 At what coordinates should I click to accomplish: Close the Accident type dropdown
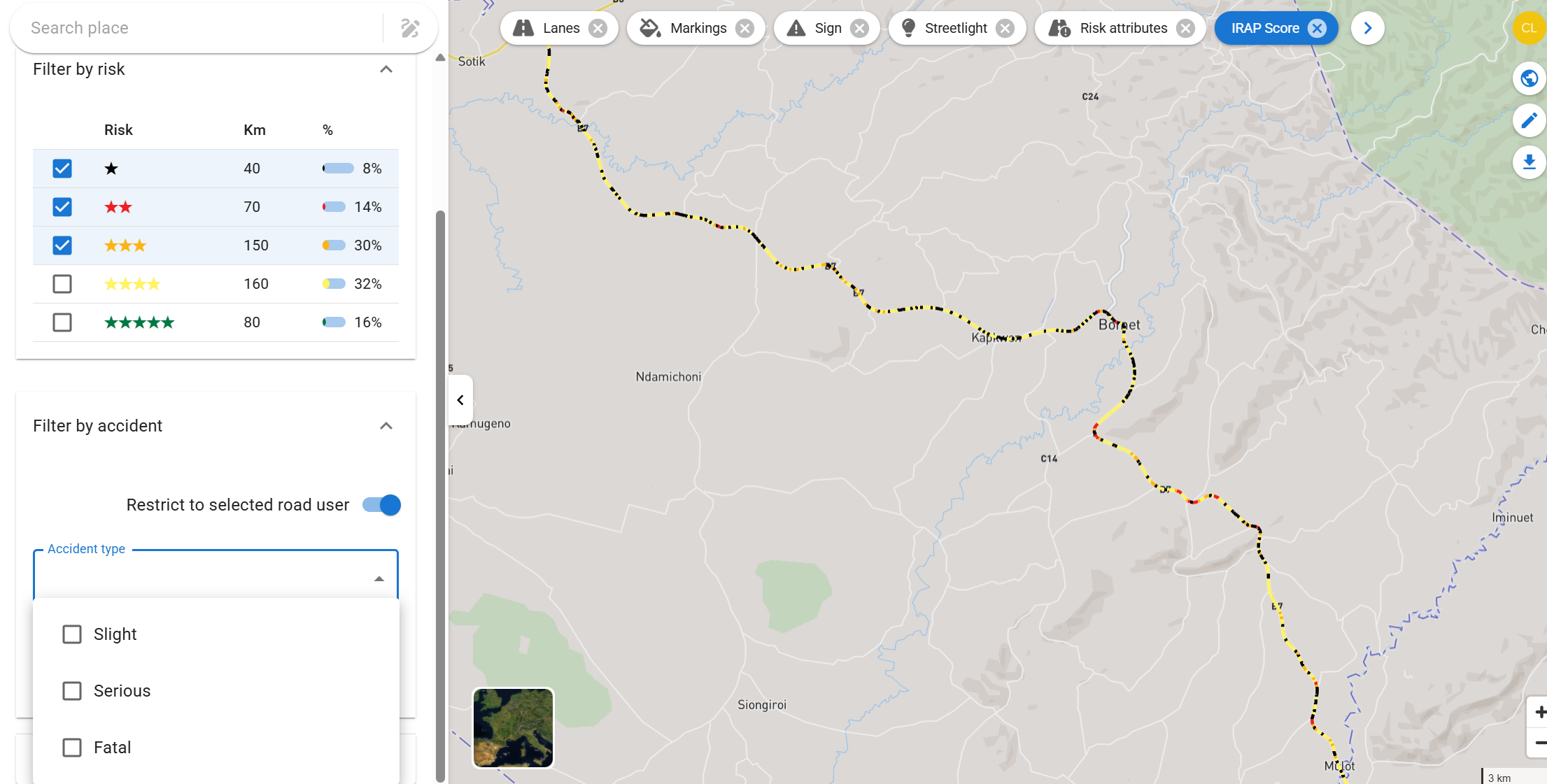tap(379, 578)
